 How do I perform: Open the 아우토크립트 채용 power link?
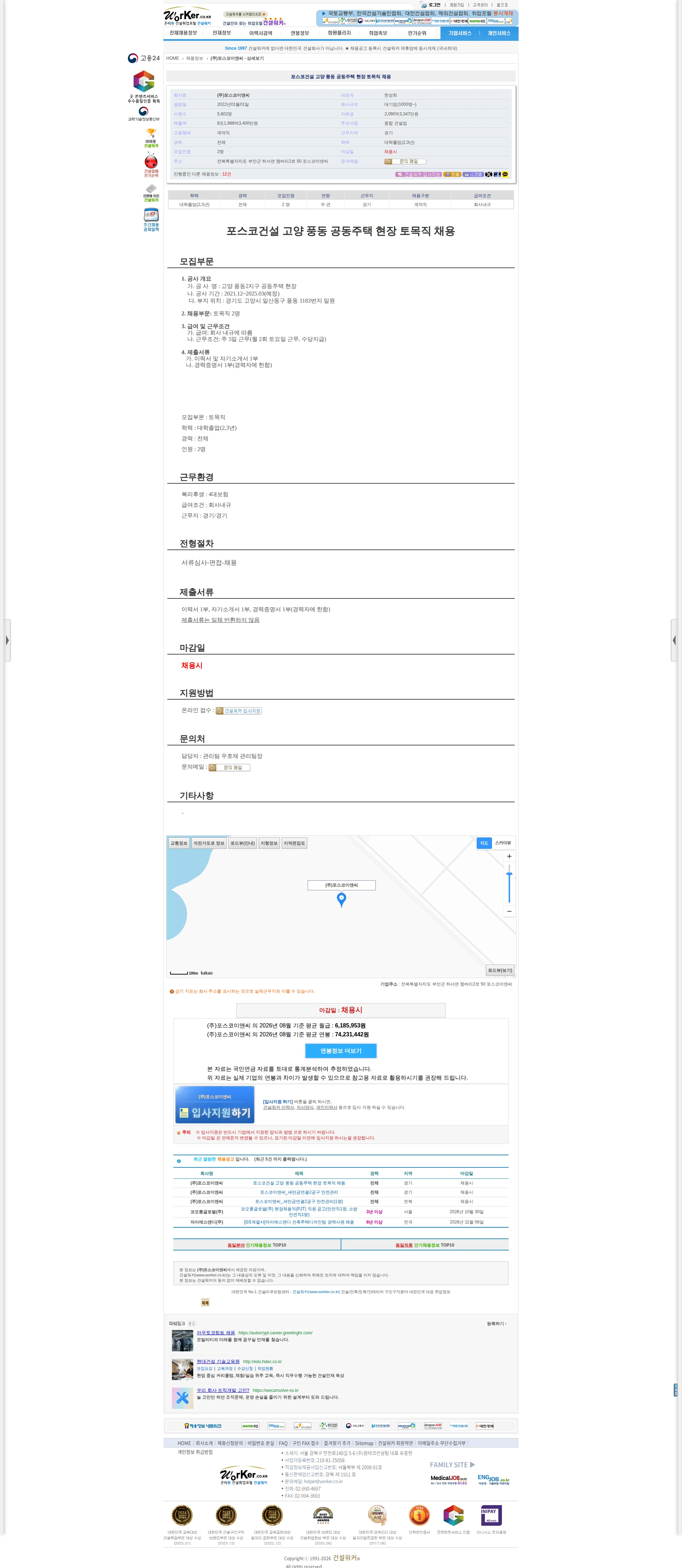(x=216, y=1333)
